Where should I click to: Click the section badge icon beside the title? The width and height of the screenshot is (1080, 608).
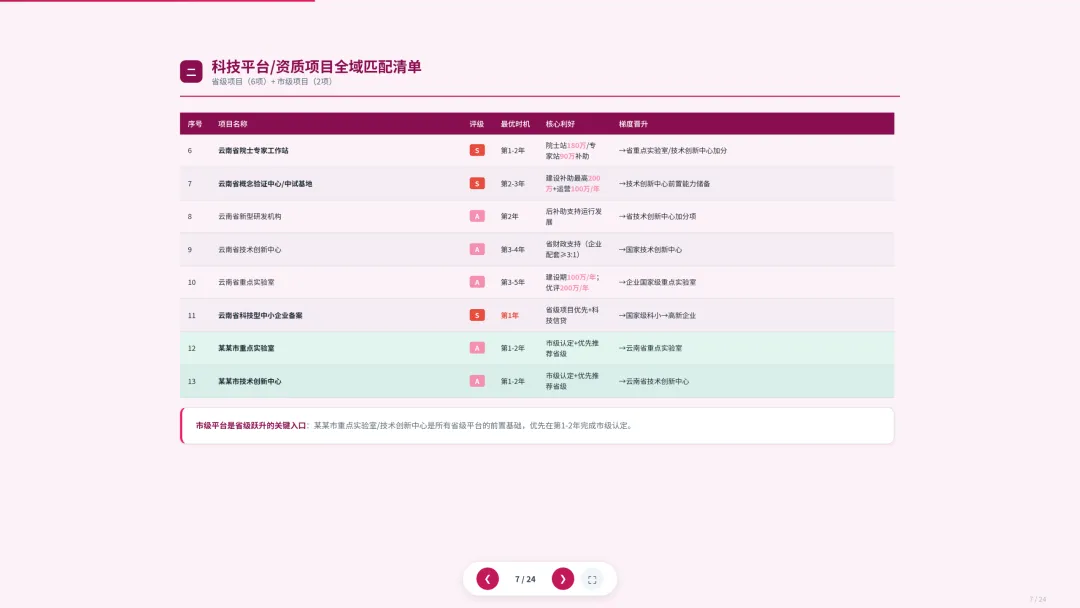[x=191, y=72]
